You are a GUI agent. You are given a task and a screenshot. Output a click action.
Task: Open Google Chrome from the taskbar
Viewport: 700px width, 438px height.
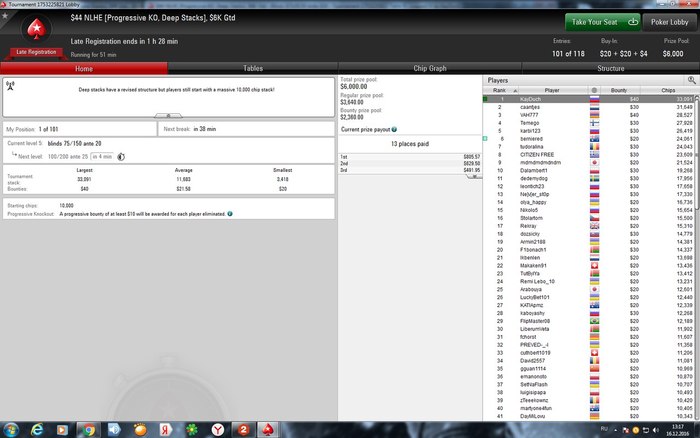[88, 430]
